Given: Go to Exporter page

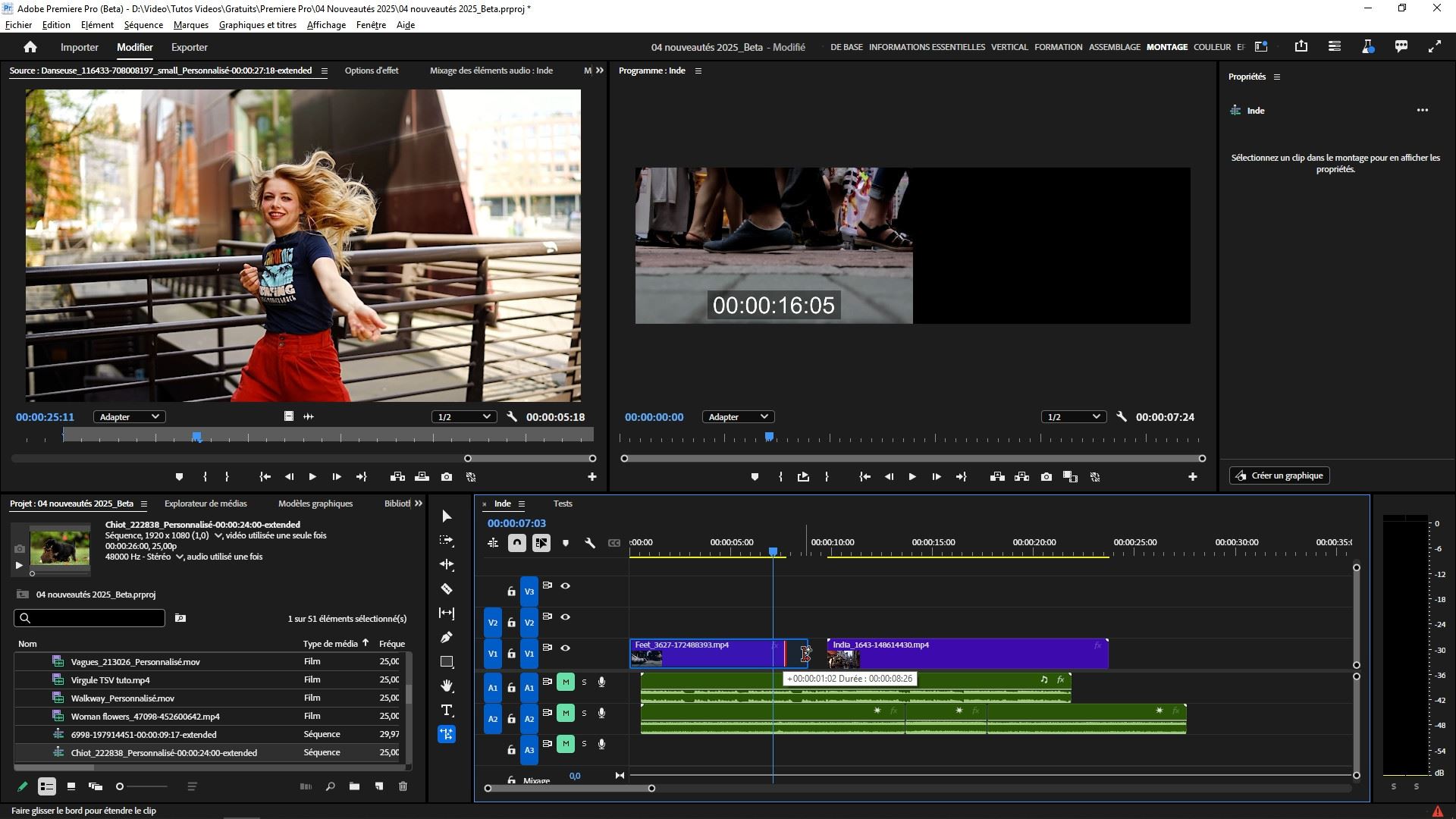Looking at the screenshot, I should point(190,47).
